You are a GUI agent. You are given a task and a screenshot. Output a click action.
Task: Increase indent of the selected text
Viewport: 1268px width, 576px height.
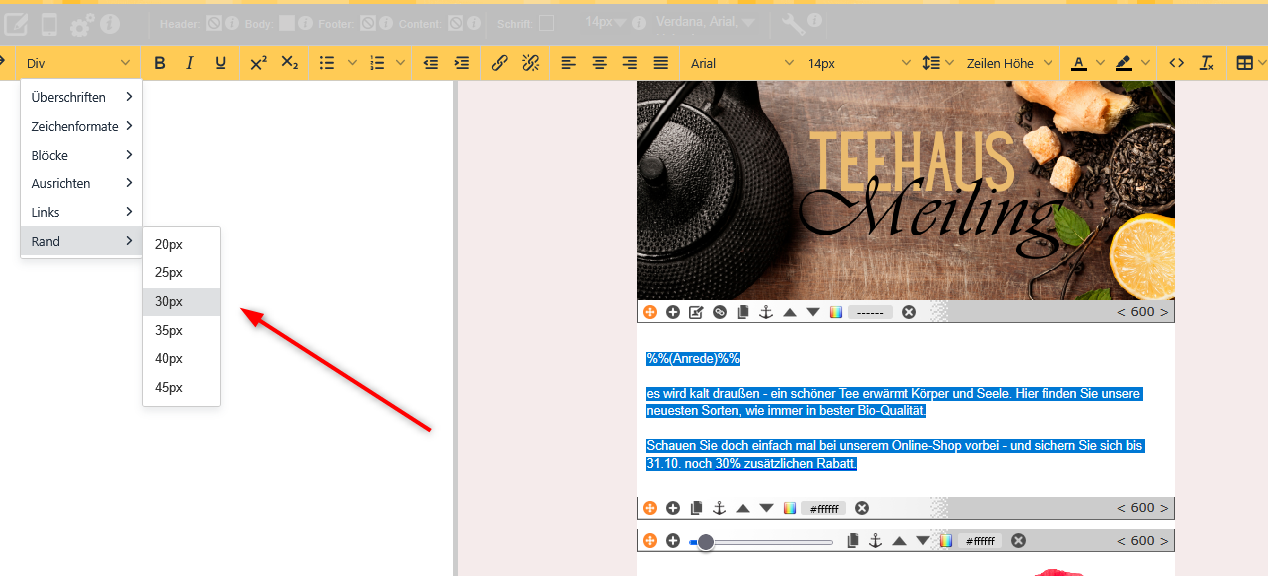pos(461,63)
